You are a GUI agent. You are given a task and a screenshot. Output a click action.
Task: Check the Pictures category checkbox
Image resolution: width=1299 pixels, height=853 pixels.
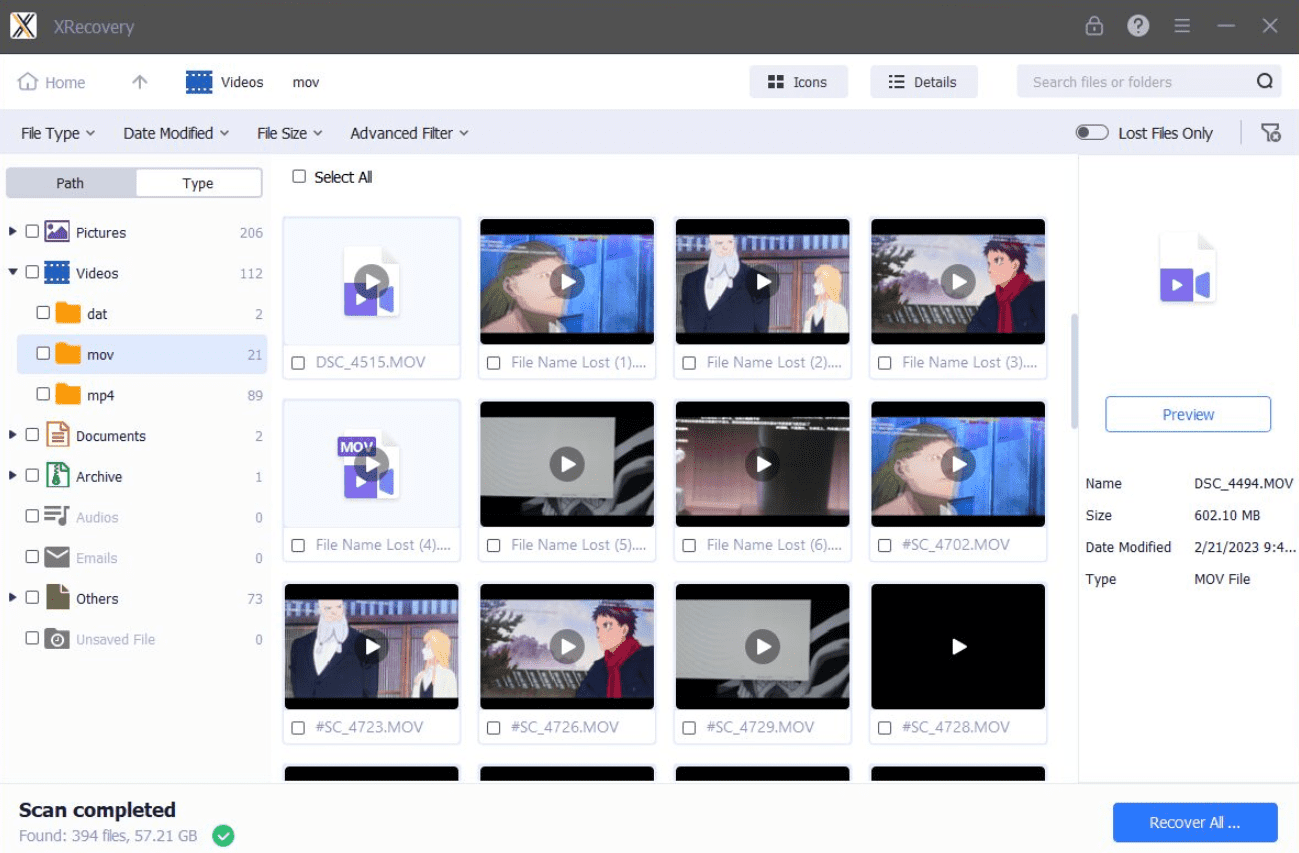coord(32,231)
